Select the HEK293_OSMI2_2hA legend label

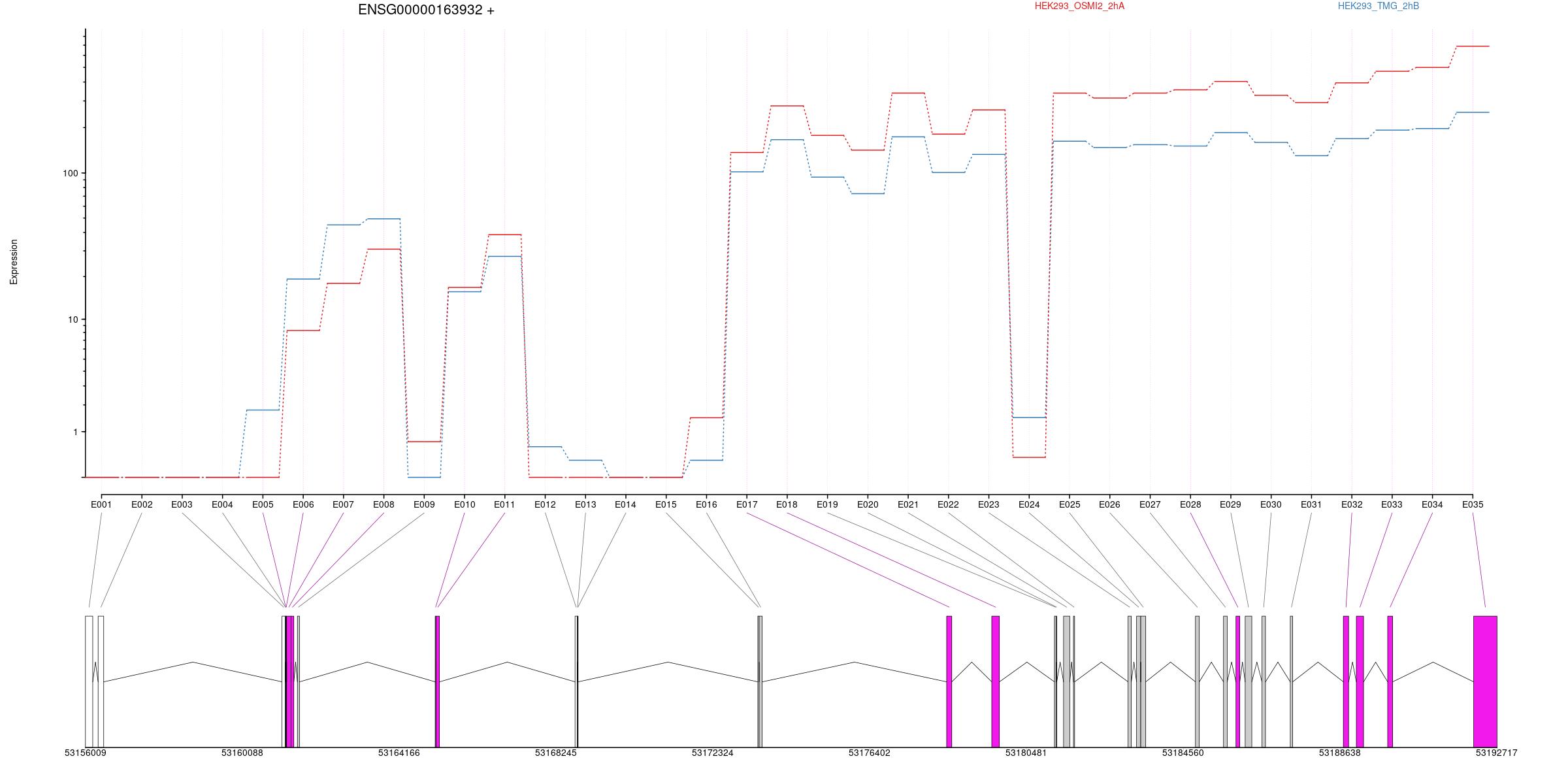click(x=1079, y=6)
